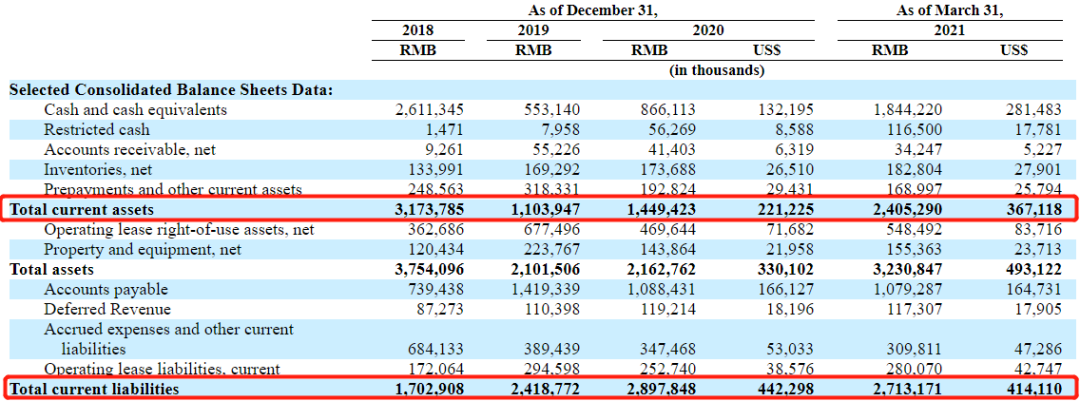Click the 'Deferred Revenue' row label
This screenshot has height=401, width=1080.
tap(107, 309)
